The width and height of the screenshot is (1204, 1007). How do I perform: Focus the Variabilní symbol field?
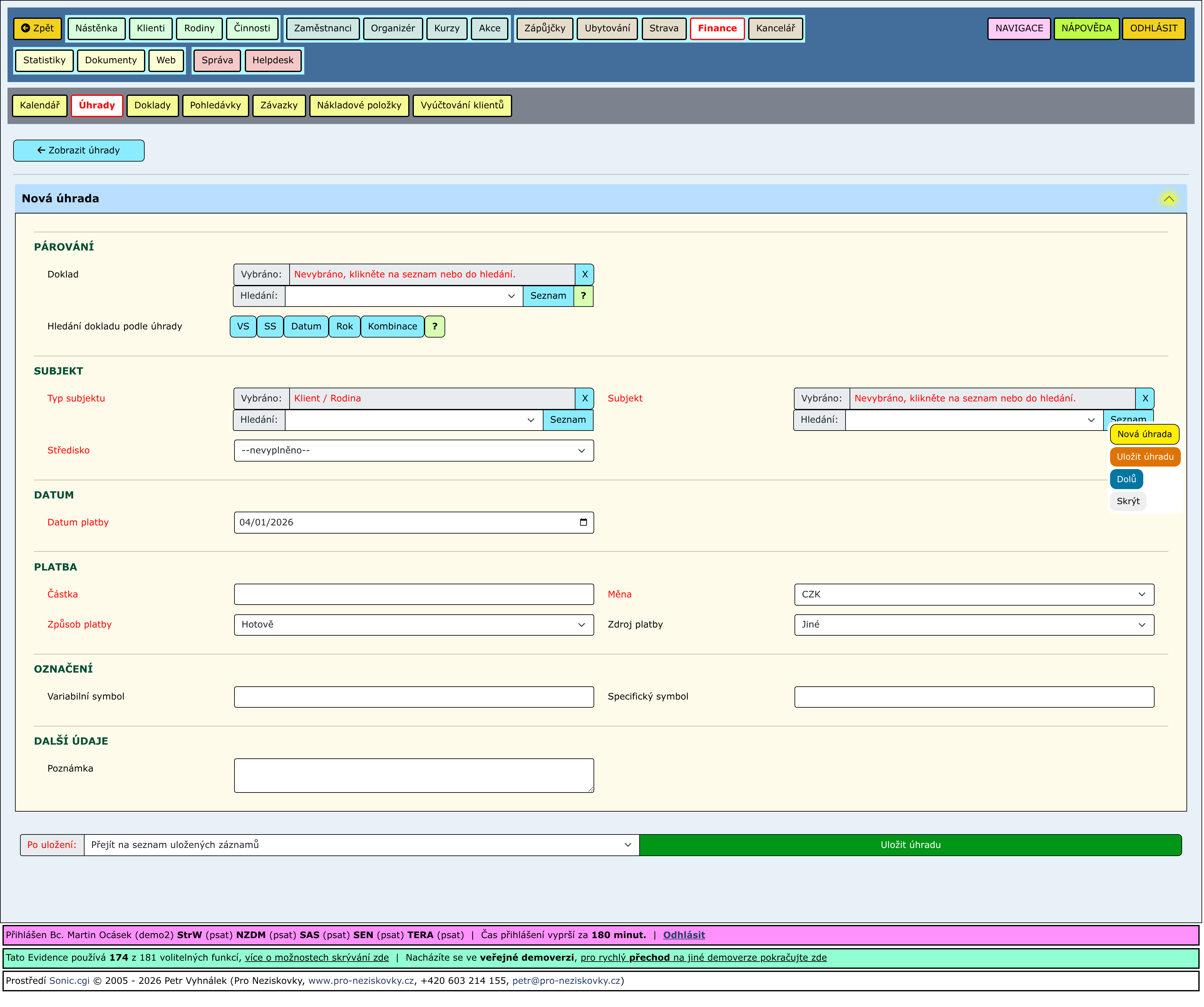pos(414,697)
